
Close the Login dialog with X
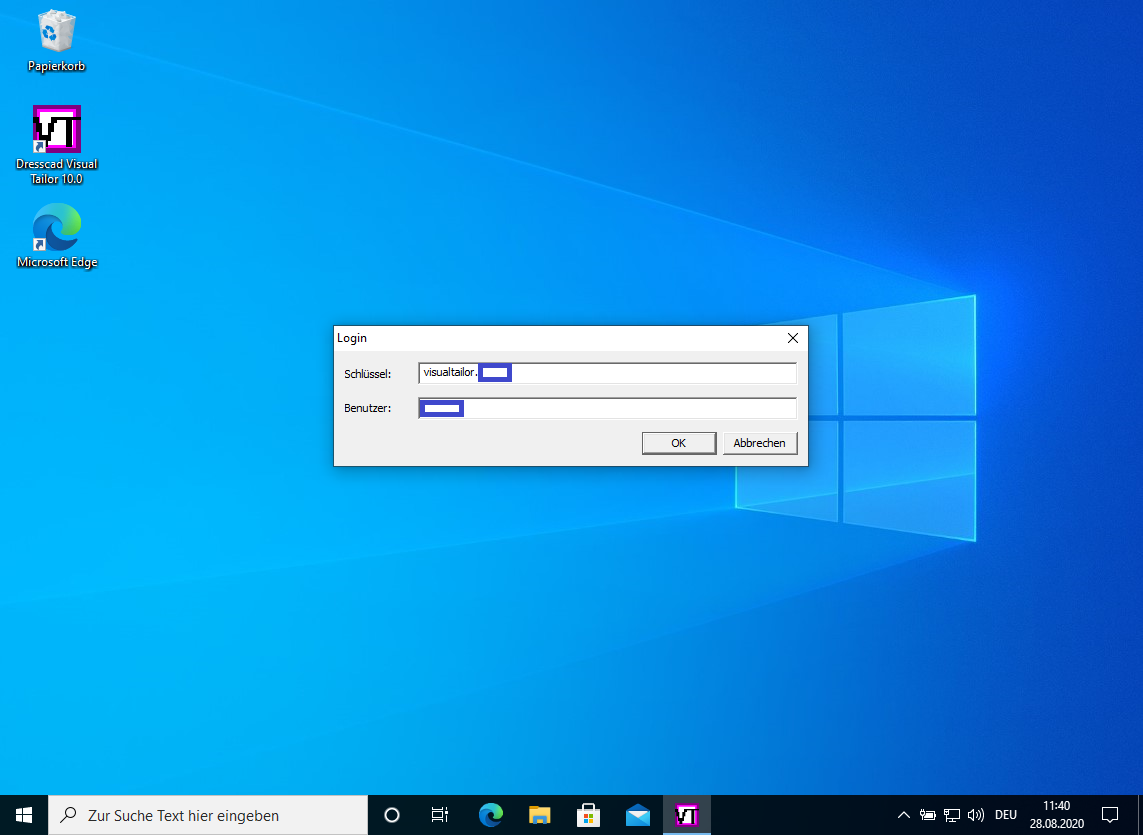[793, 338]
